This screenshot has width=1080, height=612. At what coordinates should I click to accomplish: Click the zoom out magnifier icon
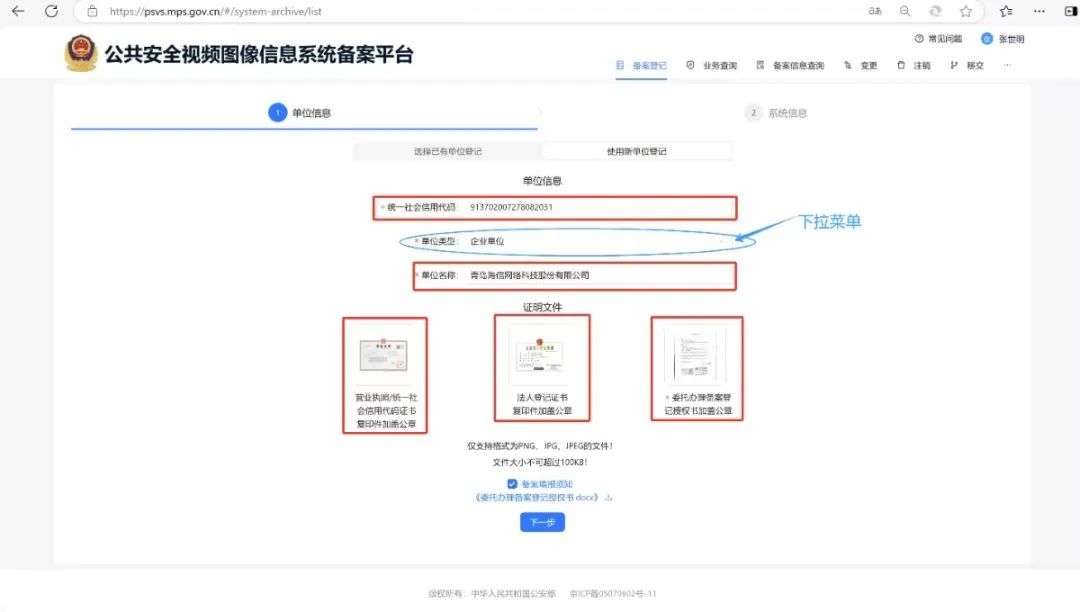(x=905, y=11)
